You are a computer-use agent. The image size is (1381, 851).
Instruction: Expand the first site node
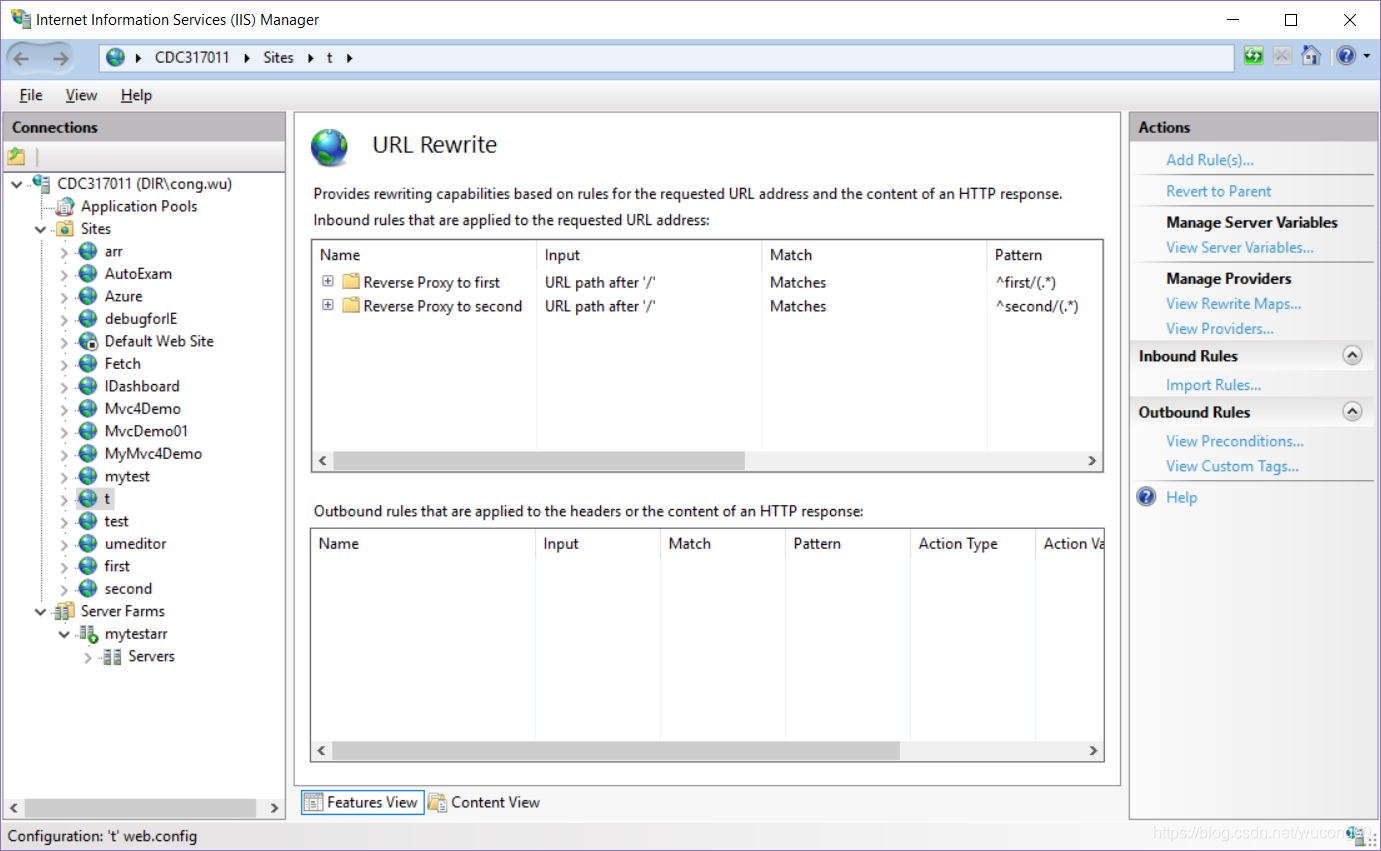point(65,567)
